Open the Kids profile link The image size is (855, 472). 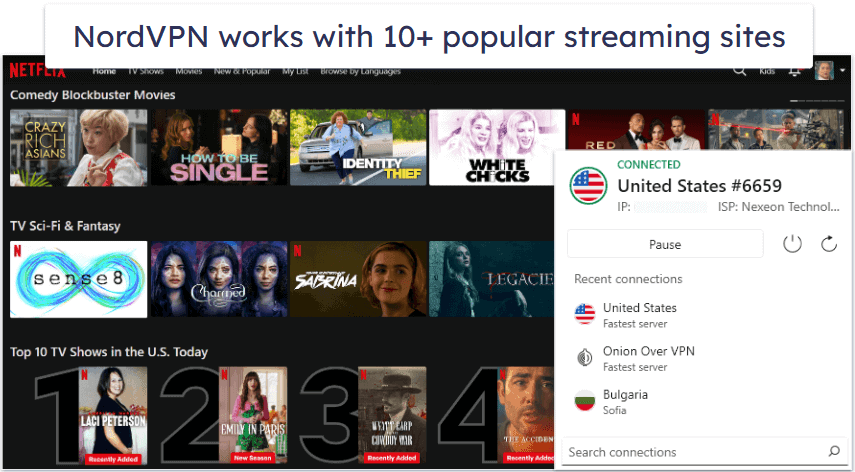coord(767,72)
